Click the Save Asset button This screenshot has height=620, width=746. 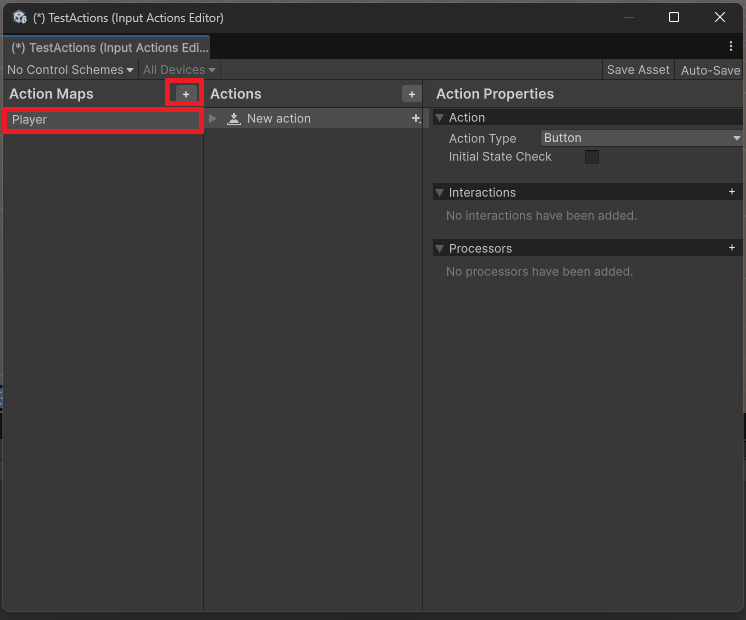(x=638, y=70)
